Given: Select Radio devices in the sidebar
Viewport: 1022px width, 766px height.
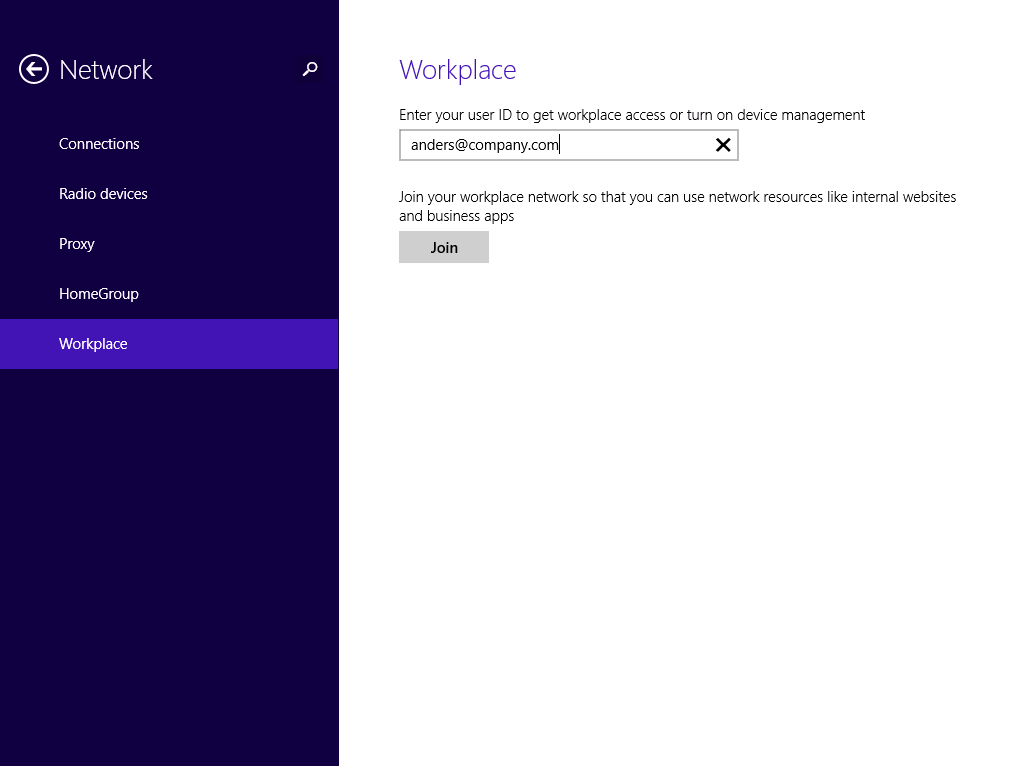Looking at the screenshot, I should pos(103,194).
